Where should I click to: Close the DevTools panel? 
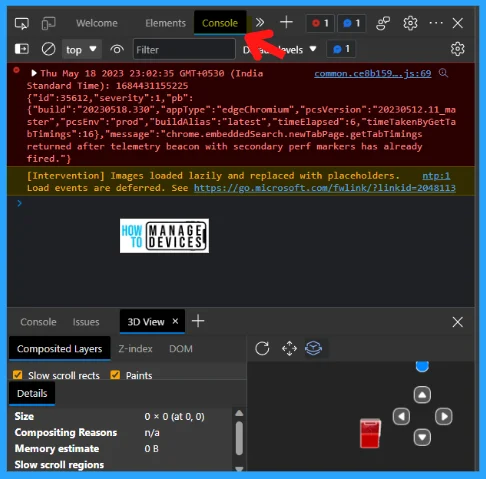[458, 23]
